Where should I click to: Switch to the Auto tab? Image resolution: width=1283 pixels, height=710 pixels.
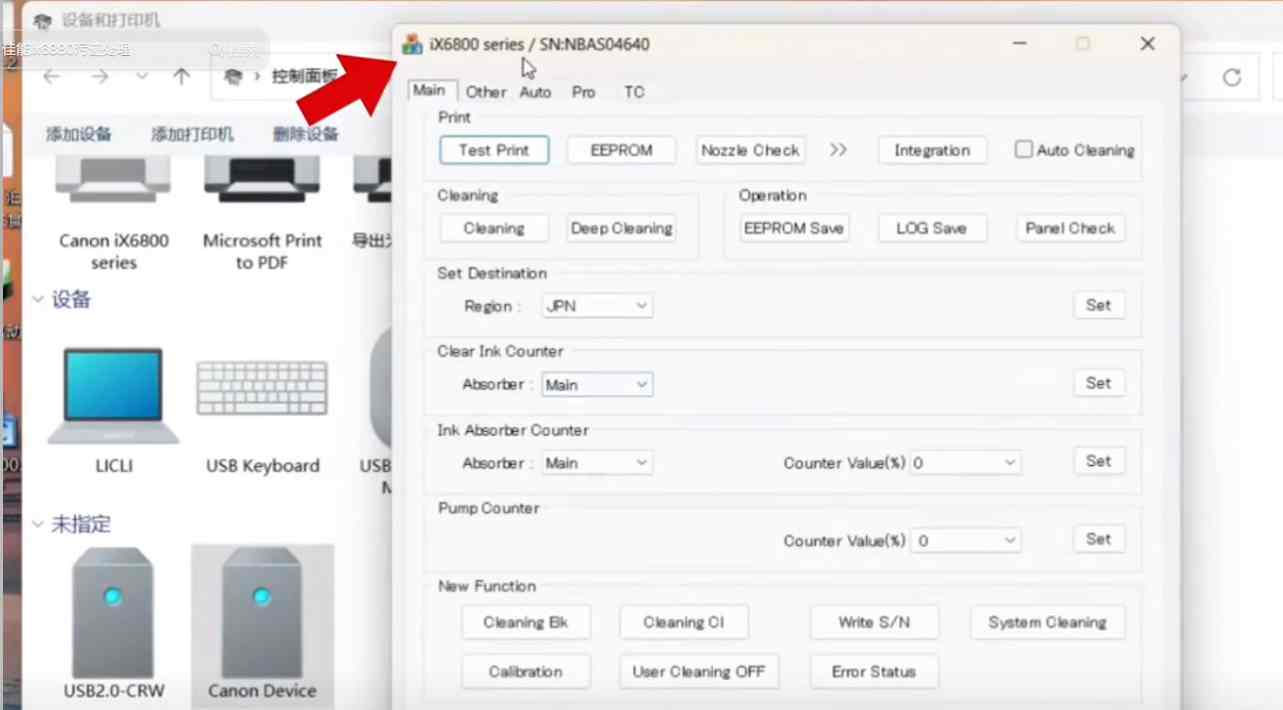536,92
